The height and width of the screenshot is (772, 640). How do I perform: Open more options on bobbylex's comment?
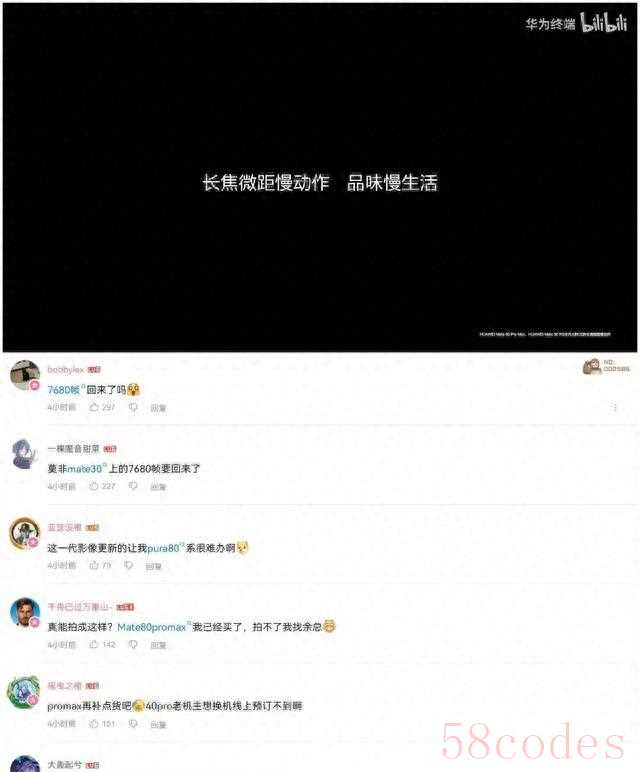(x=614, y=407)
